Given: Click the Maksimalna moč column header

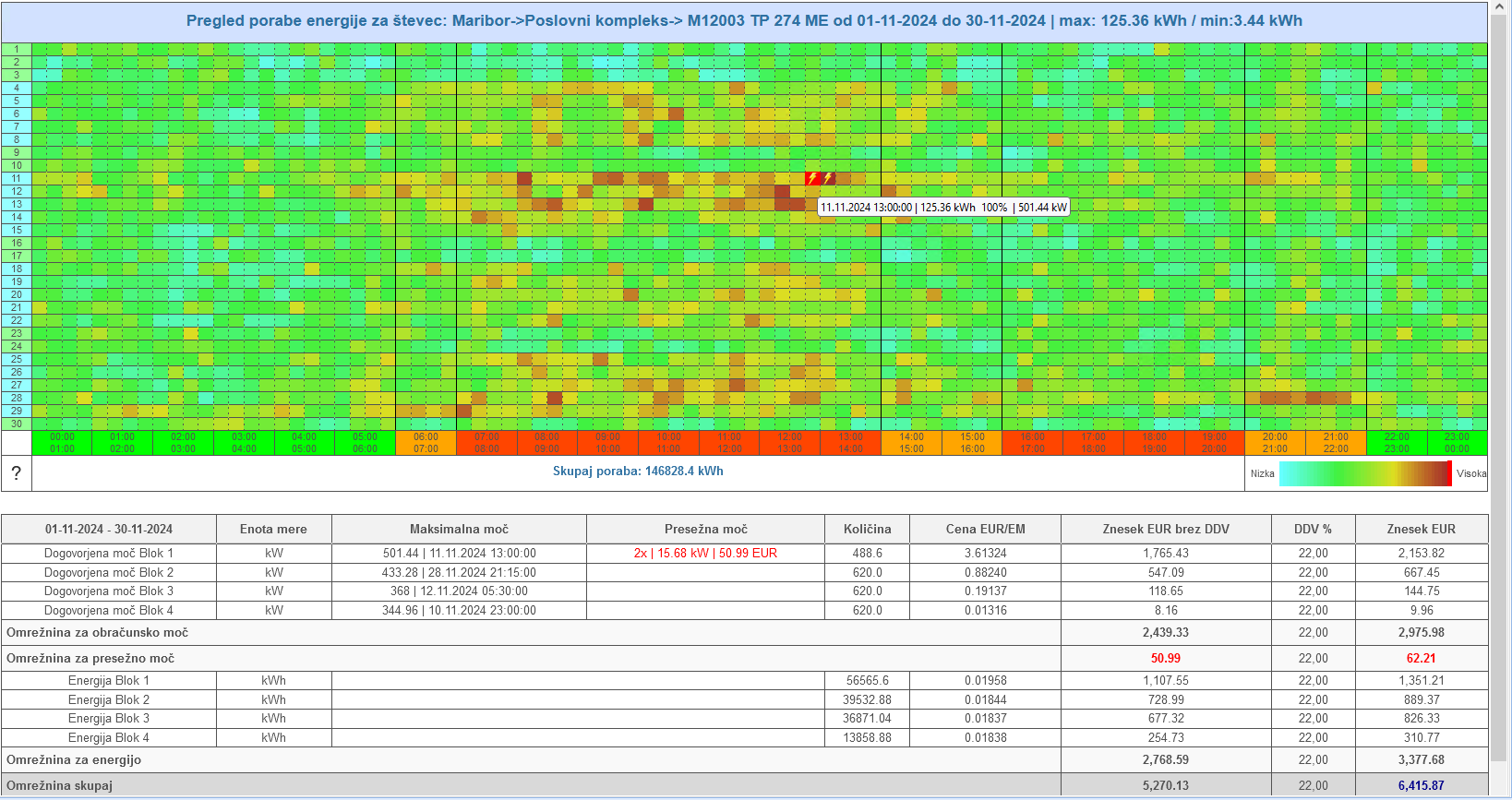Looking at the screenshot, I should pyautogui.click(x=459, y=529).
